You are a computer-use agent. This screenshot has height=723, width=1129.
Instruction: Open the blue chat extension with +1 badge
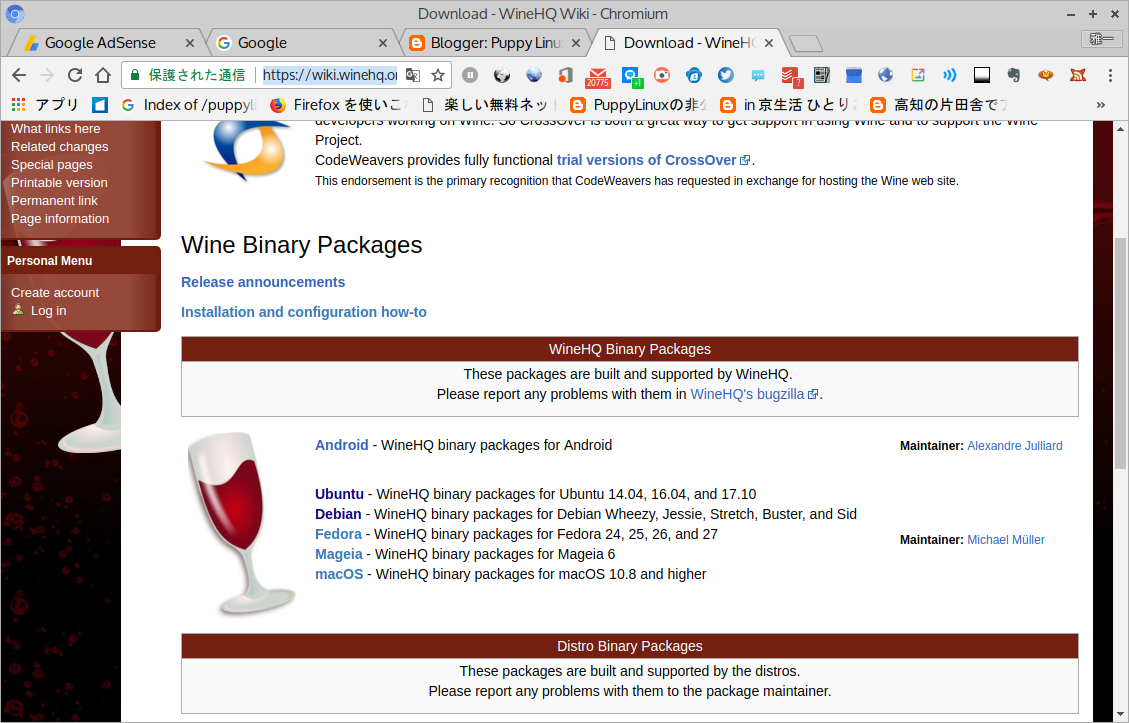tap(631, 76)
